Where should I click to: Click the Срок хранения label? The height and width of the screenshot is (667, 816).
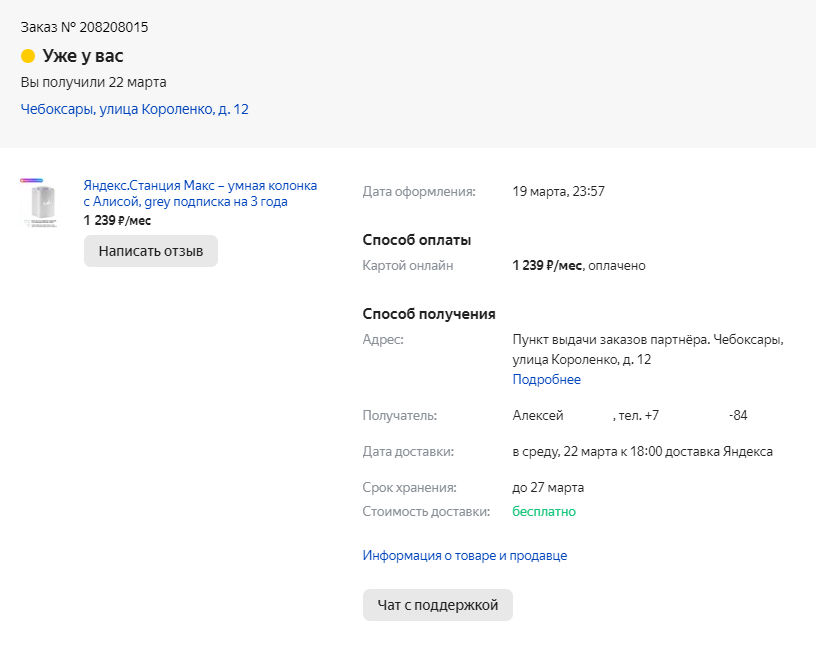410,488
